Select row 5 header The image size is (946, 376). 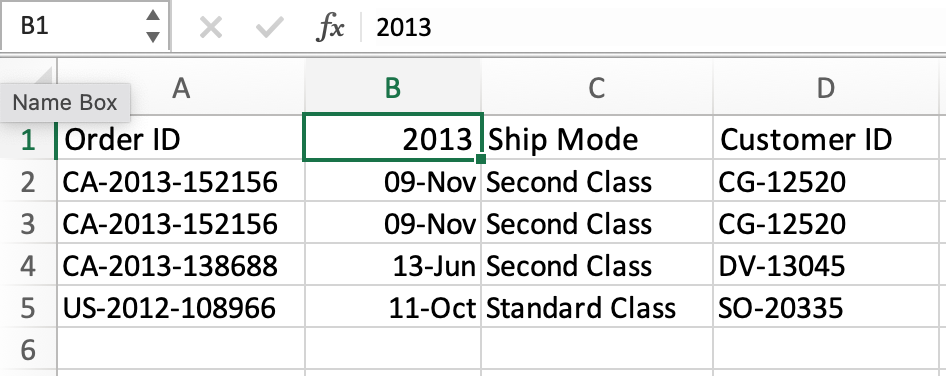point(28,308)
